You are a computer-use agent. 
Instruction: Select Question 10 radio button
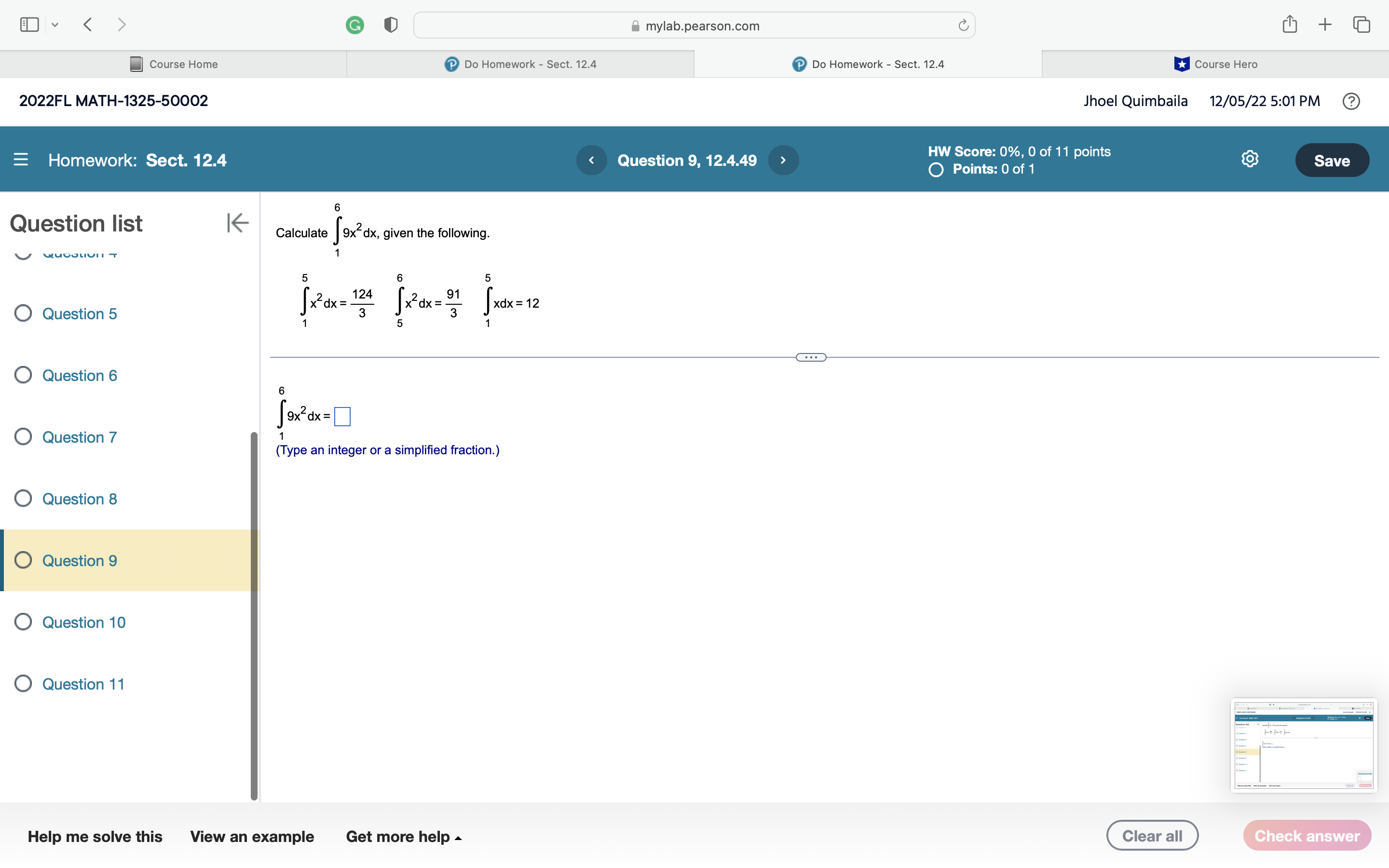[x=23, y=622]
